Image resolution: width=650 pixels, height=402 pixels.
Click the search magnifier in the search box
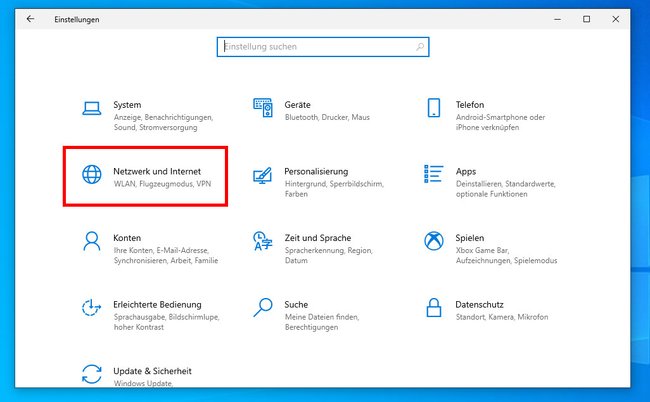tap(420, 47)
